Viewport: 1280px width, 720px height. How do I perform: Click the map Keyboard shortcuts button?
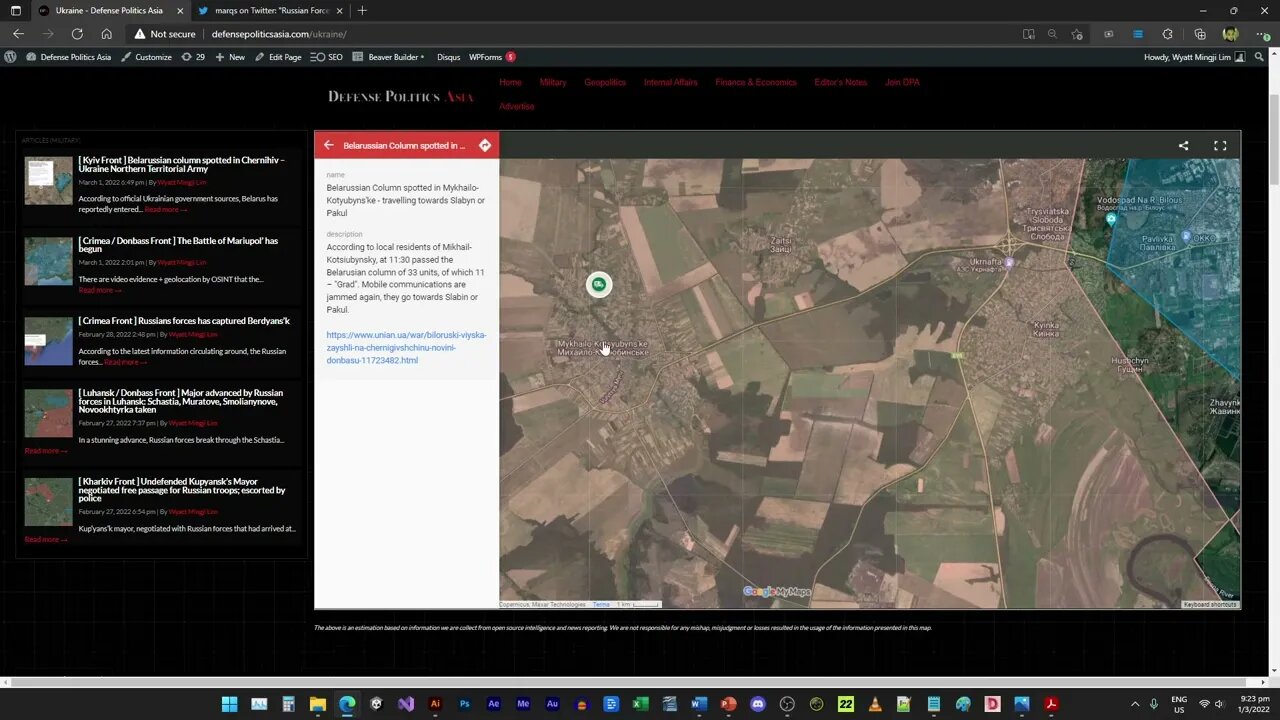click(x=1210, y=605)
